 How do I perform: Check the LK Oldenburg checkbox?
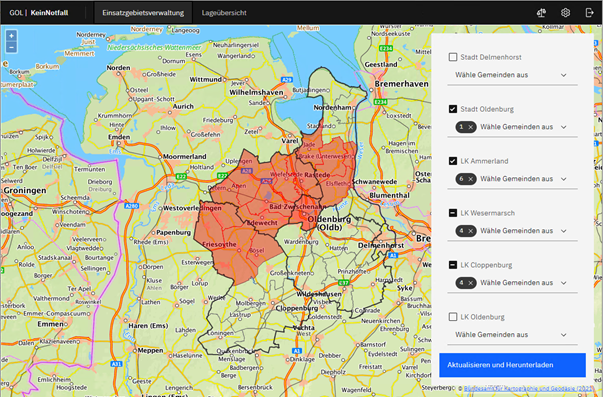453,317
